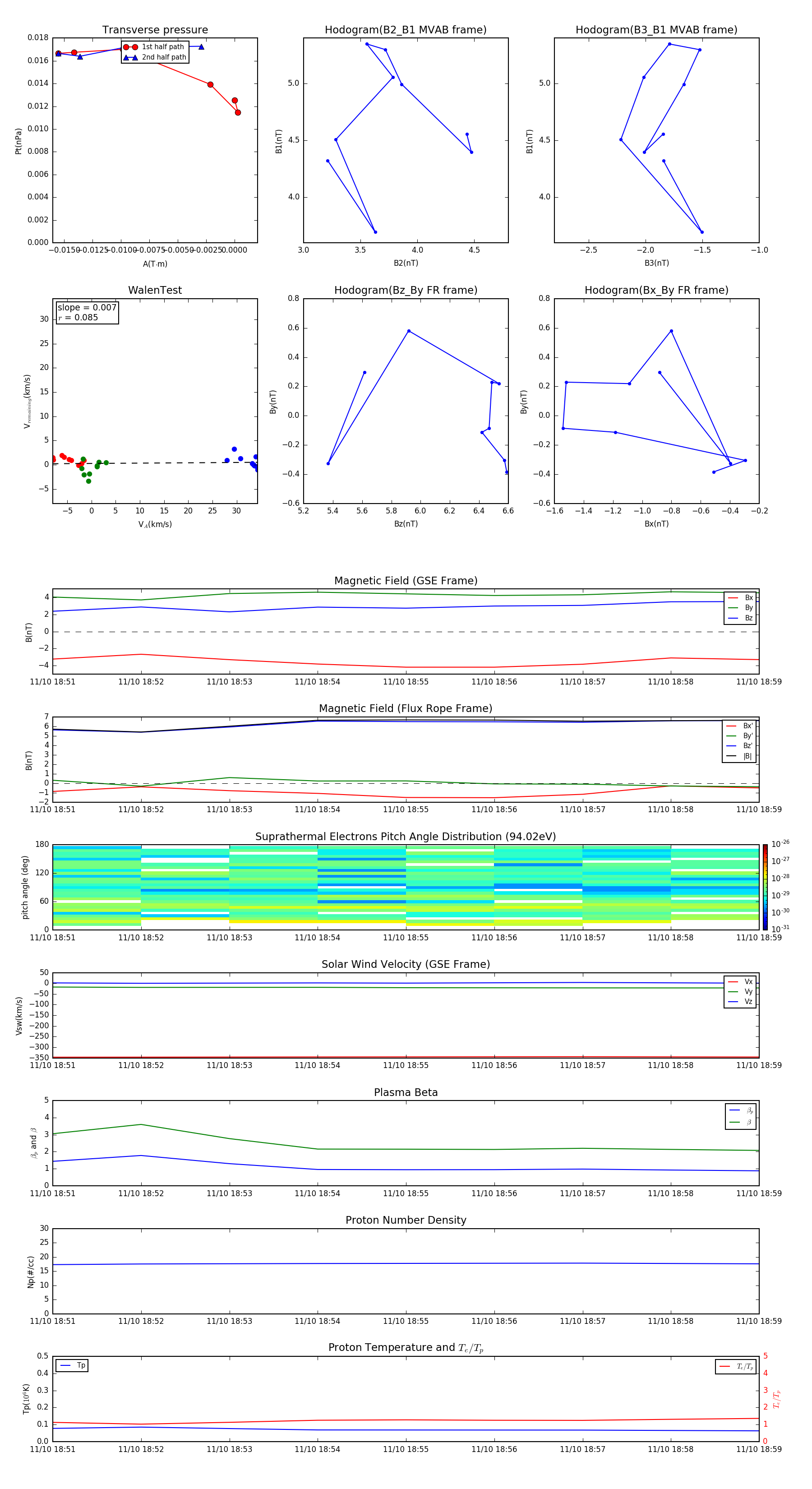This screenshot has width=812, height=1489.
Task: Select the Suprathermal Electrons Pitch Angle Distribution title
Action: (406, 837)
